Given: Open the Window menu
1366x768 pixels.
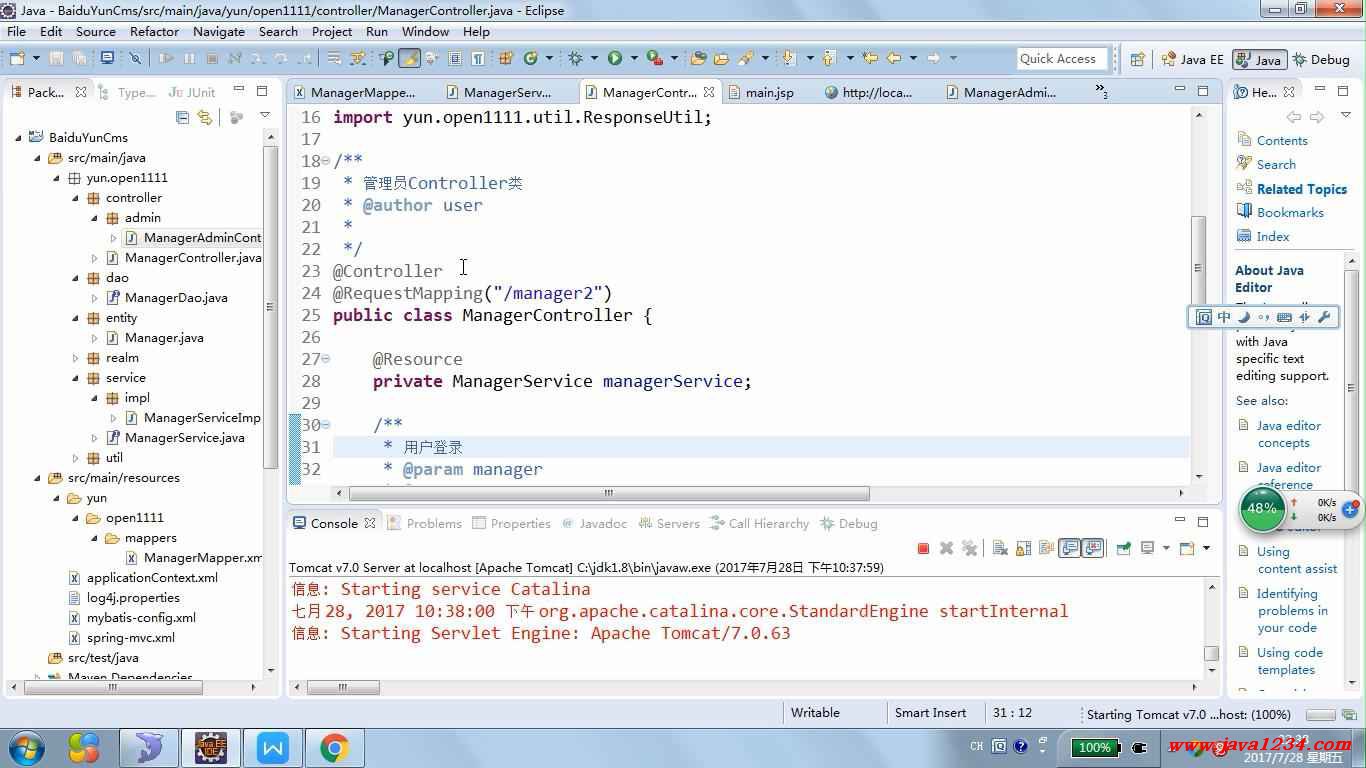Looking at the screenshot, I should point(426,32).
